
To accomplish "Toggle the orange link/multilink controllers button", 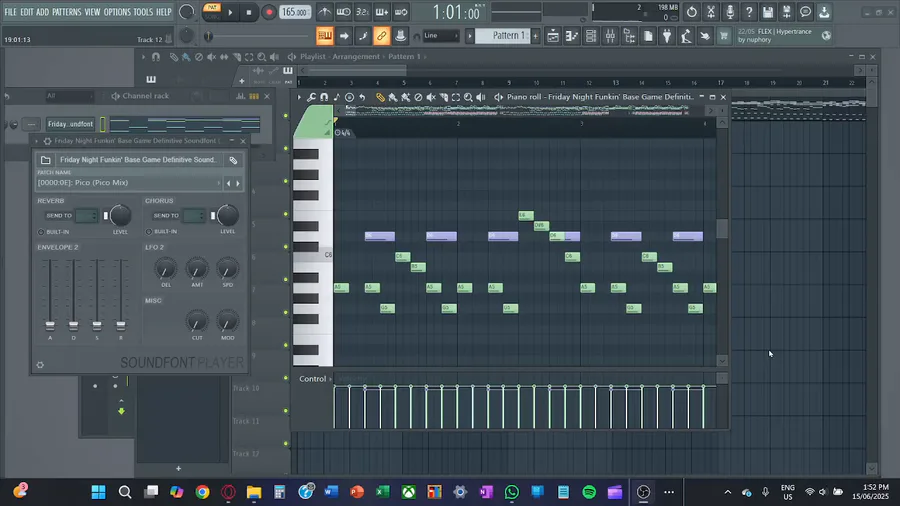I will click(x=381, y=36).
